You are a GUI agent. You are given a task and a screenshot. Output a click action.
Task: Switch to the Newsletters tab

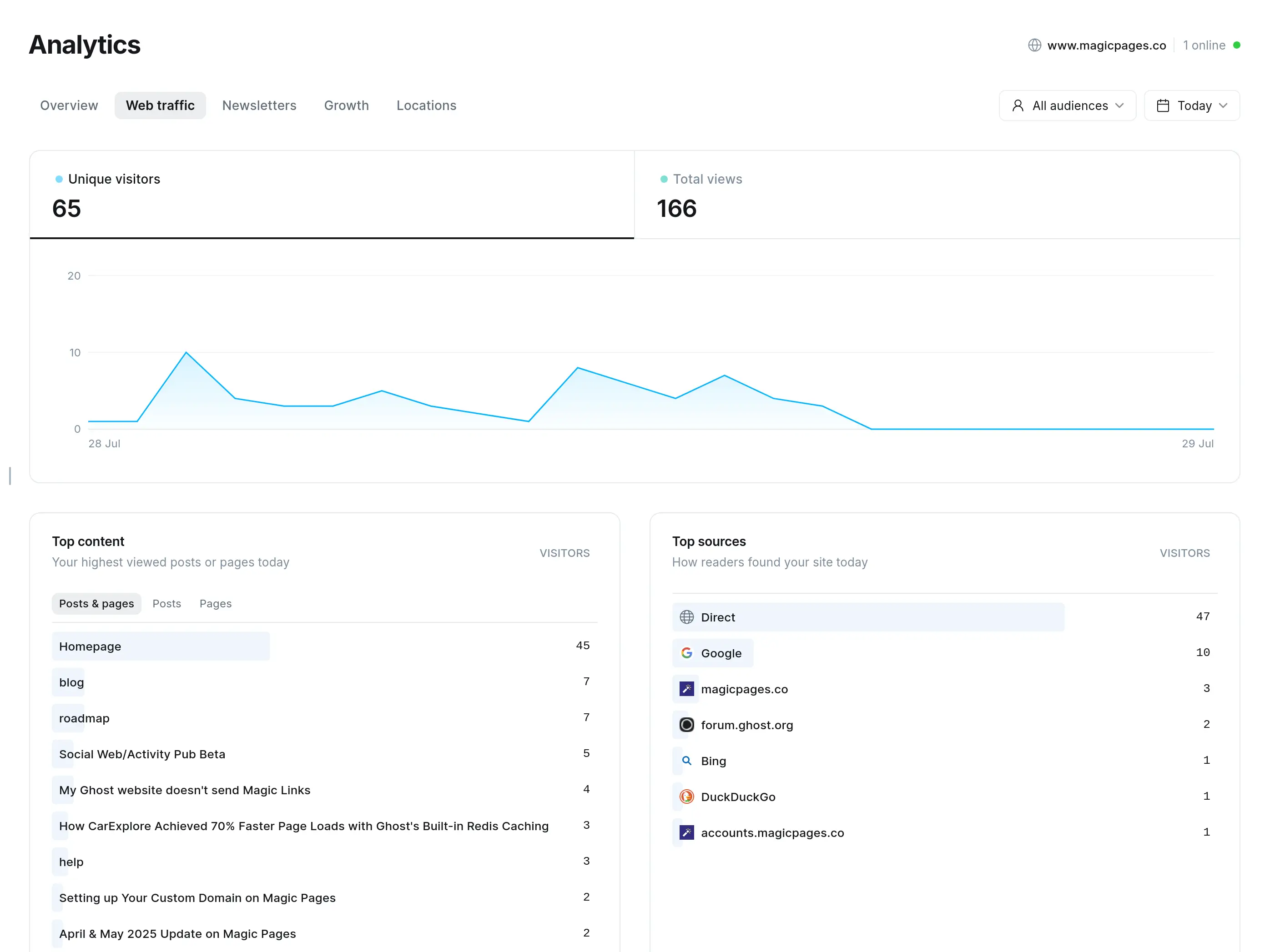(259, 105)
